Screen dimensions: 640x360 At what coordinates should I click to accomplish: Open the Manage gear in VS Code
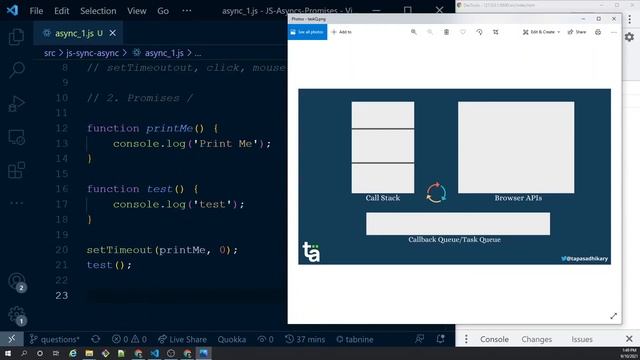tap(17, 315)
